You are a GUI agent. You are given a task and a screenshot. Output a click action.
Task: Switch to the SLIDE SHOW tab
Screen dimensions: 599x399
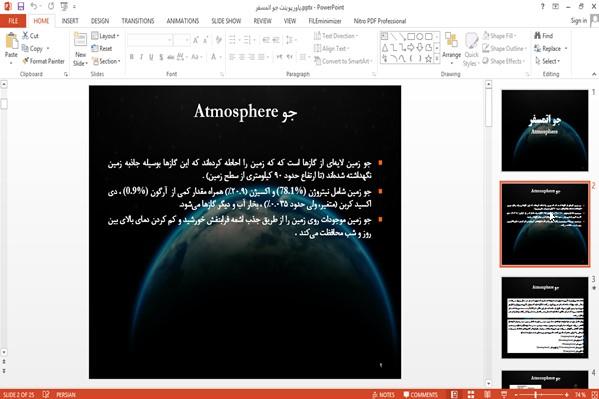point(226,21)
